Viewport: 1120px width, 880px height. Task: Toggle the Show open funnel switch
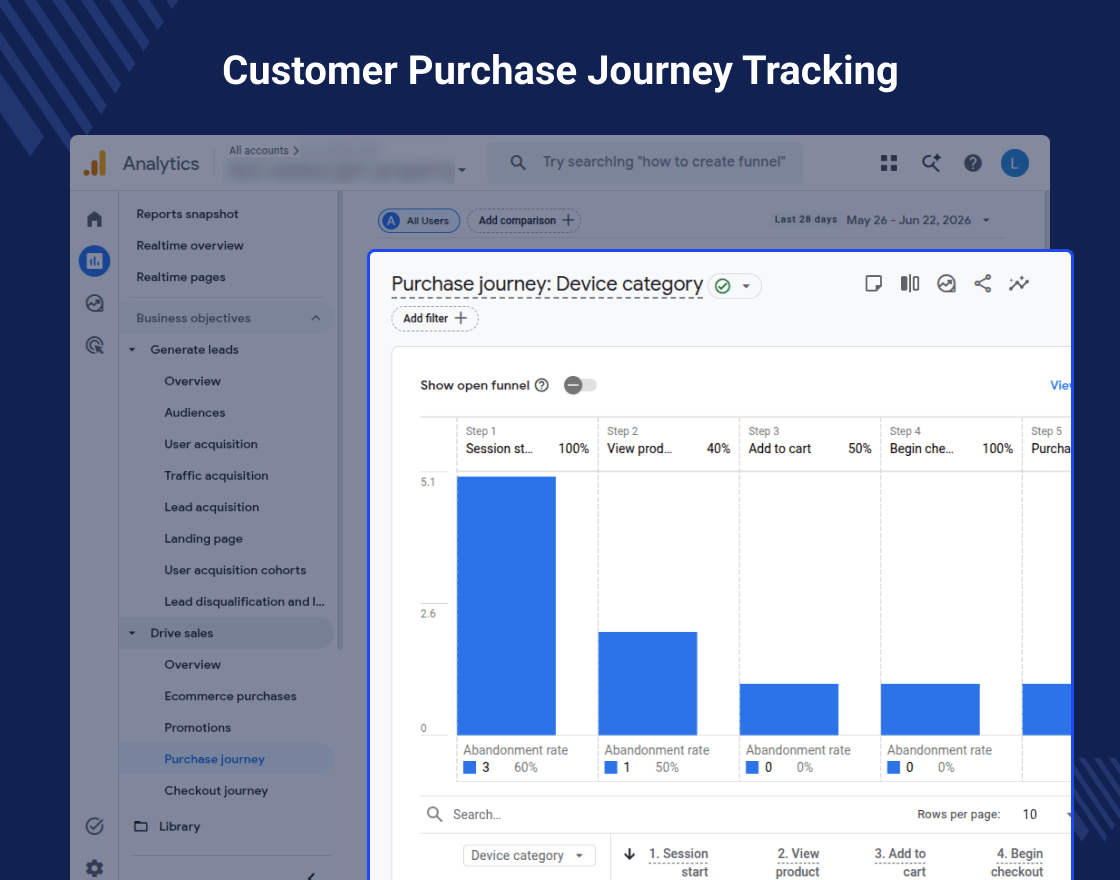pos(579,386)
